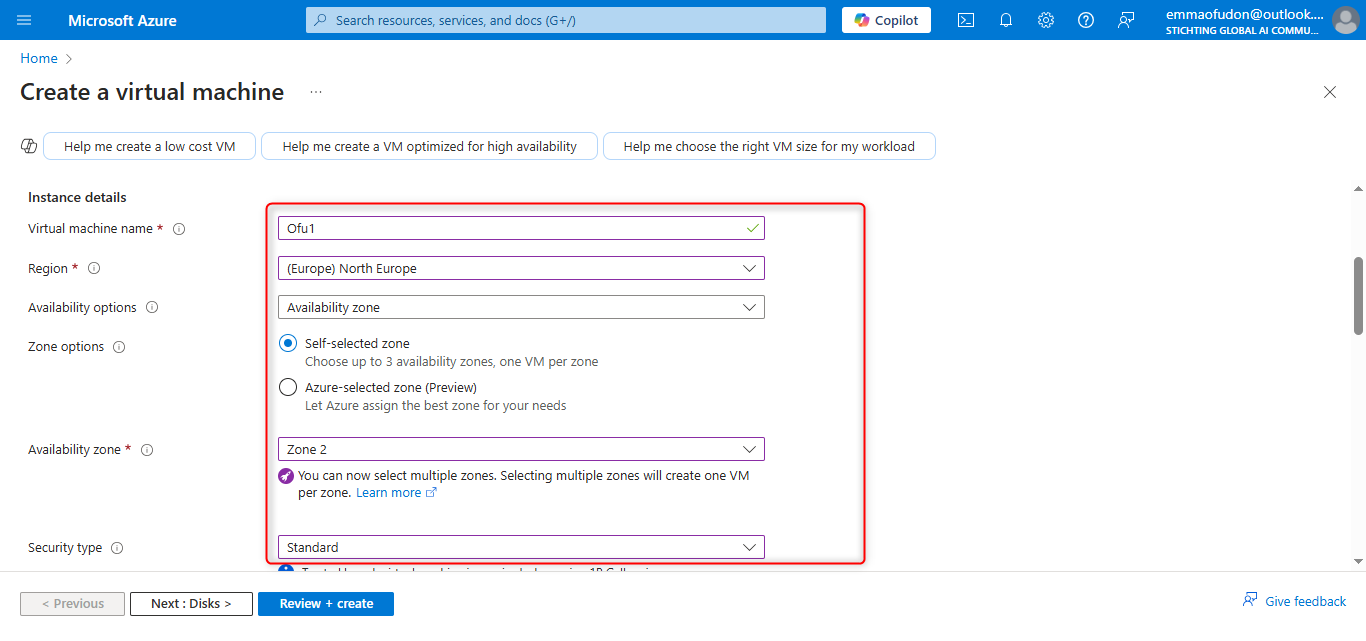
Task: Click the search magnifier icon
Action: point(320,20)
